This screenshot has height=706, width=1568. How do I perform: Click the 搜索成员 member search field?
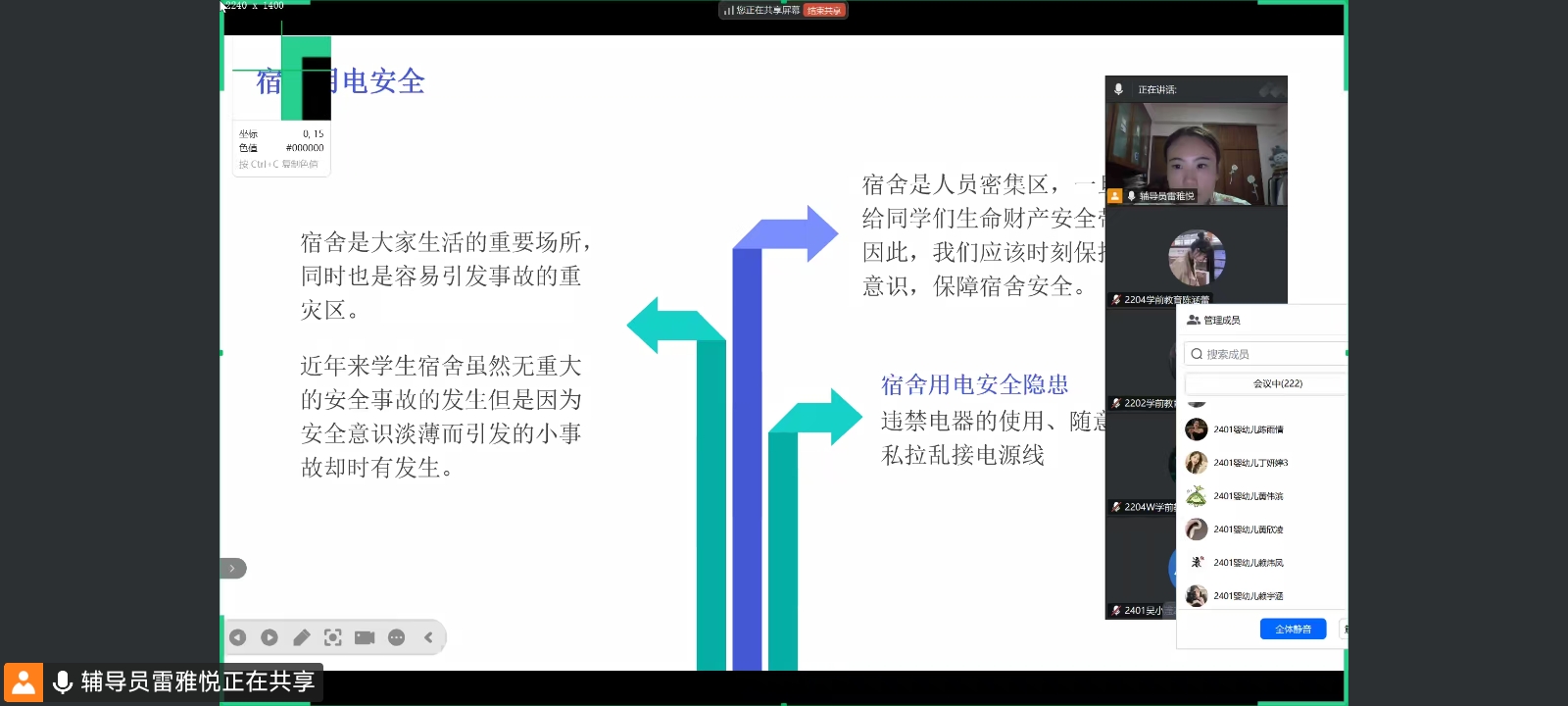click(x=1264, y=354)
